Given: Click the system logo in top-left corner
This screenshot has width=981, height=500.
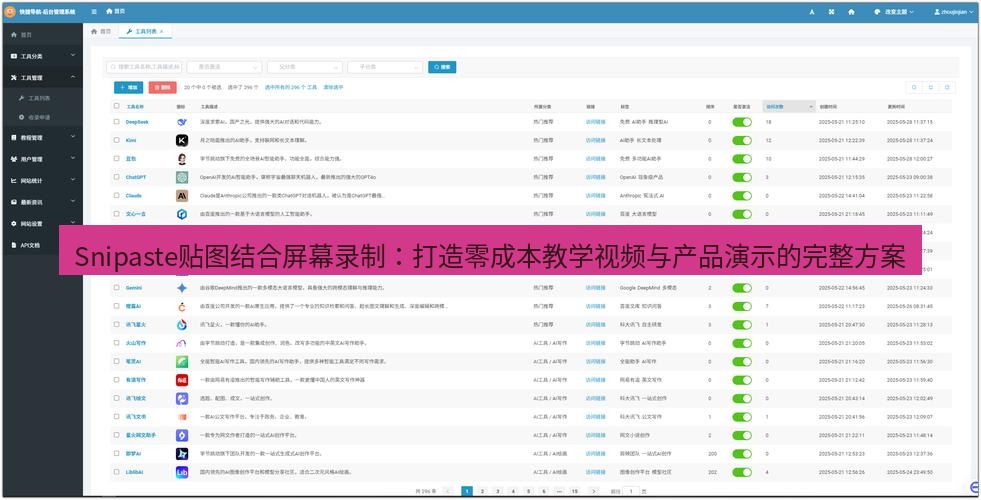Looking at the screenshot, I should point(10,11).
